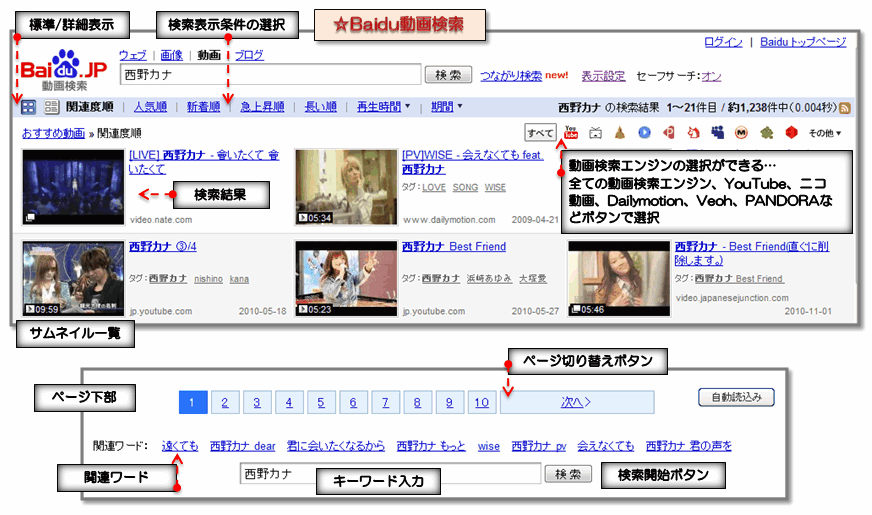Switch to the ウェブ search tab
Screen dimensions: 872x515
click(x=133, y=55)
